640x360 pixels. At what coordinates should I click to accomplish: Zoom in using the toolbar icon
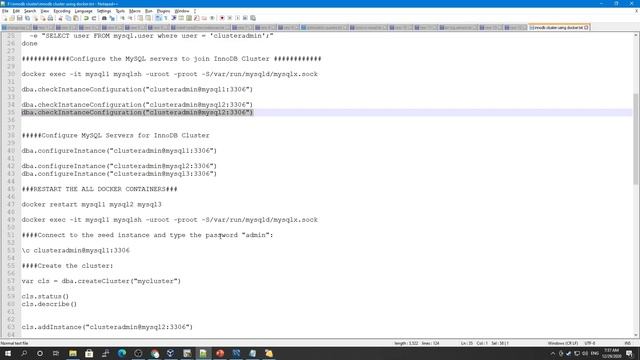click(122, 18)
